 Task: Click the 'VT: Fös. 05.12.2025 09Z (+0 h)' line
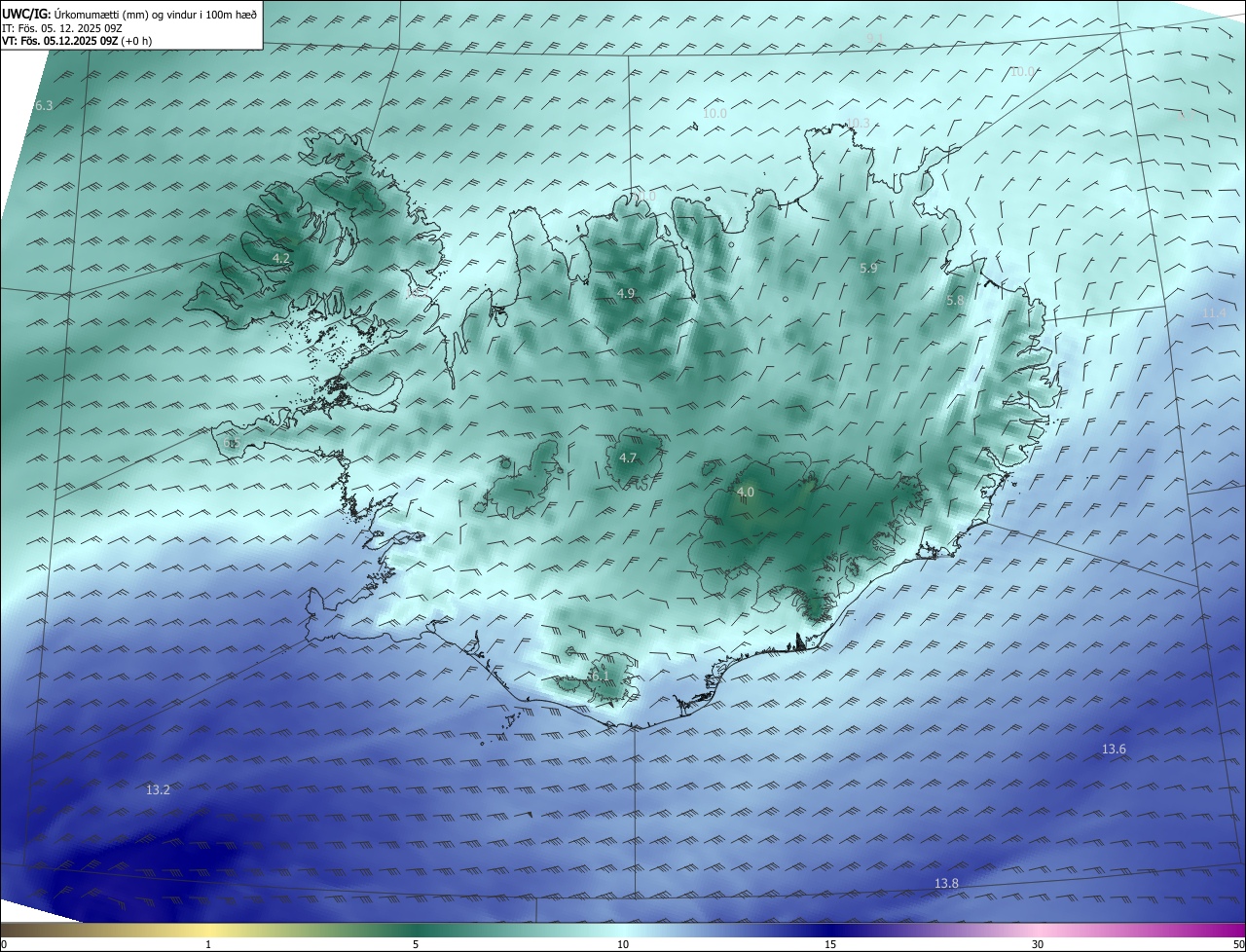click(77, 41)
